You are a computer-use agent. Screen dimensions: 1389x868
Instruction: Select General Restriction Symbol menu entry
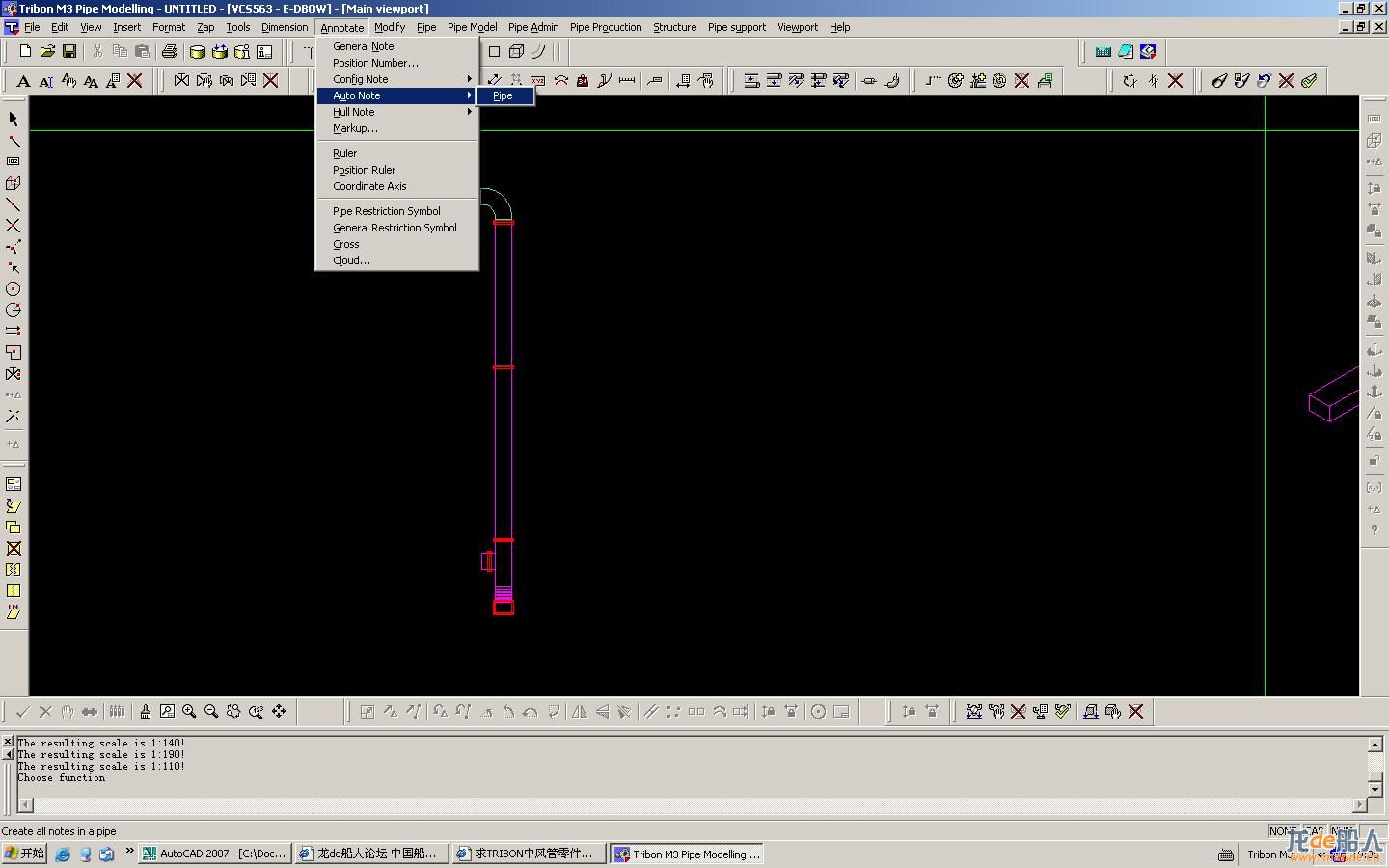(397, 228)
